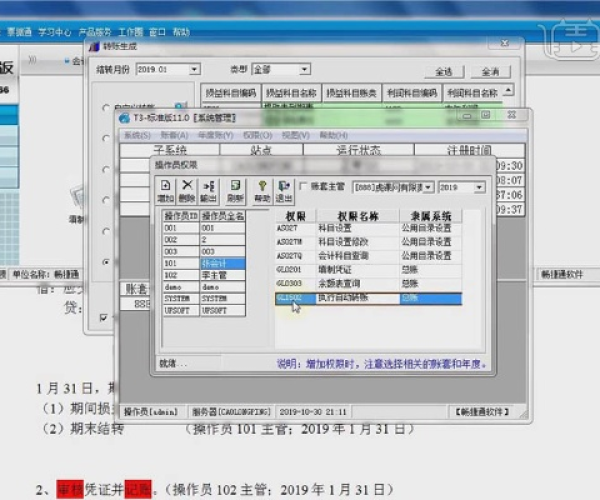Click the 运行状态 column header
The width and height of the screenshot is (600, 500).
tap(359, 150)
